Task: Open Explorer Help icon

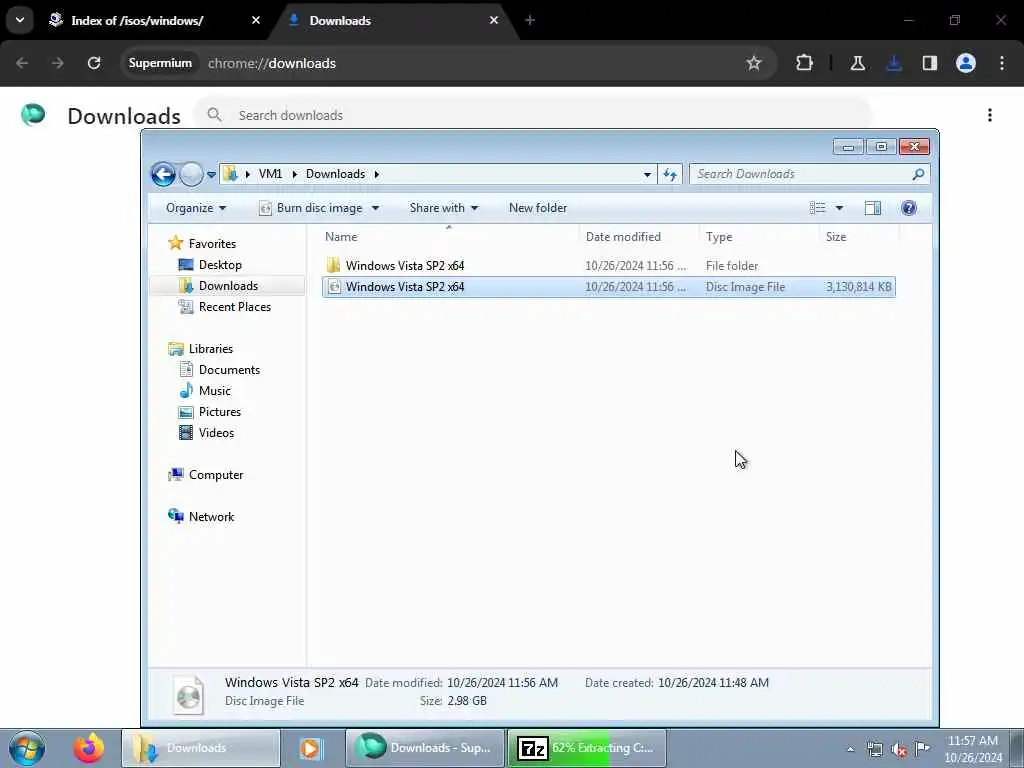Action: (x=908, y=208)
